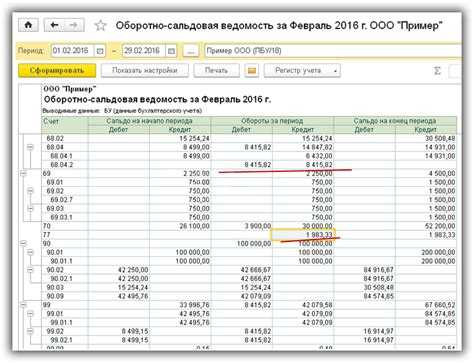Select account 70 row label

click(x=47, y=226)
